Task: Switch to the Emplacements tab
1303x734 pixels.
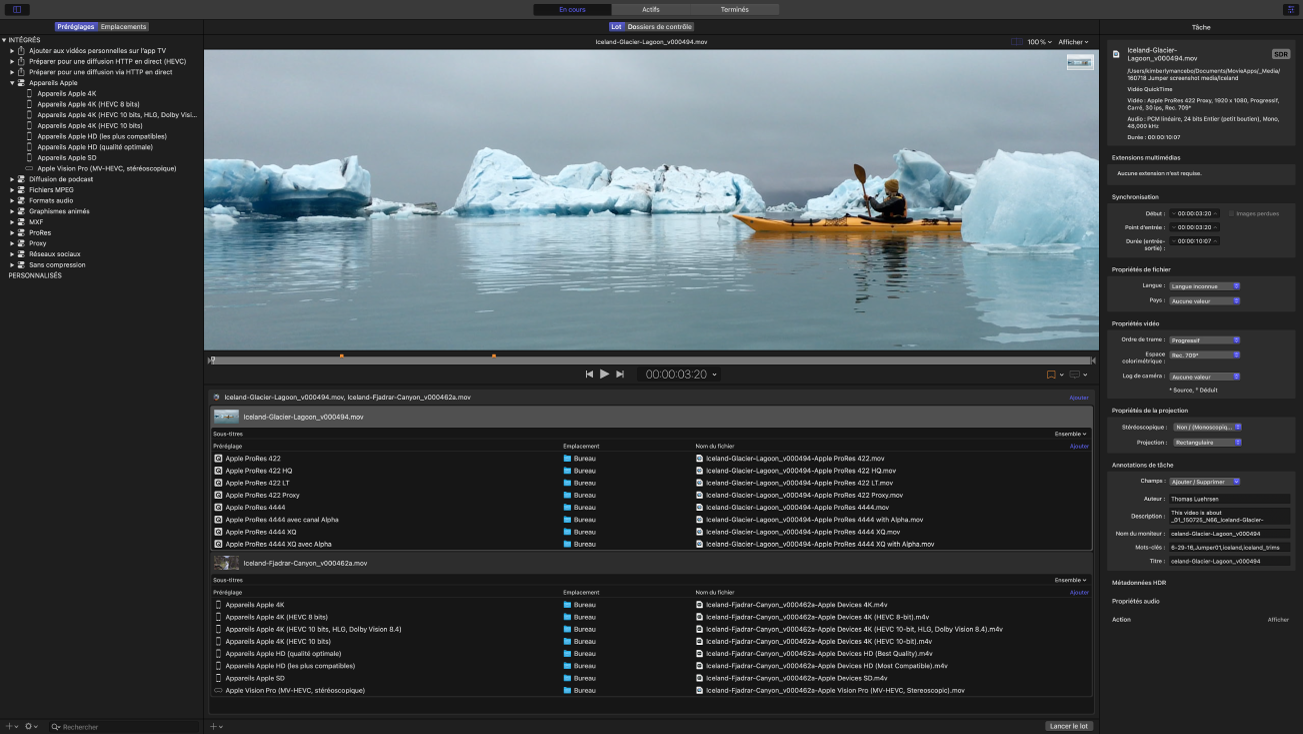Action: [x=124, y=26]
